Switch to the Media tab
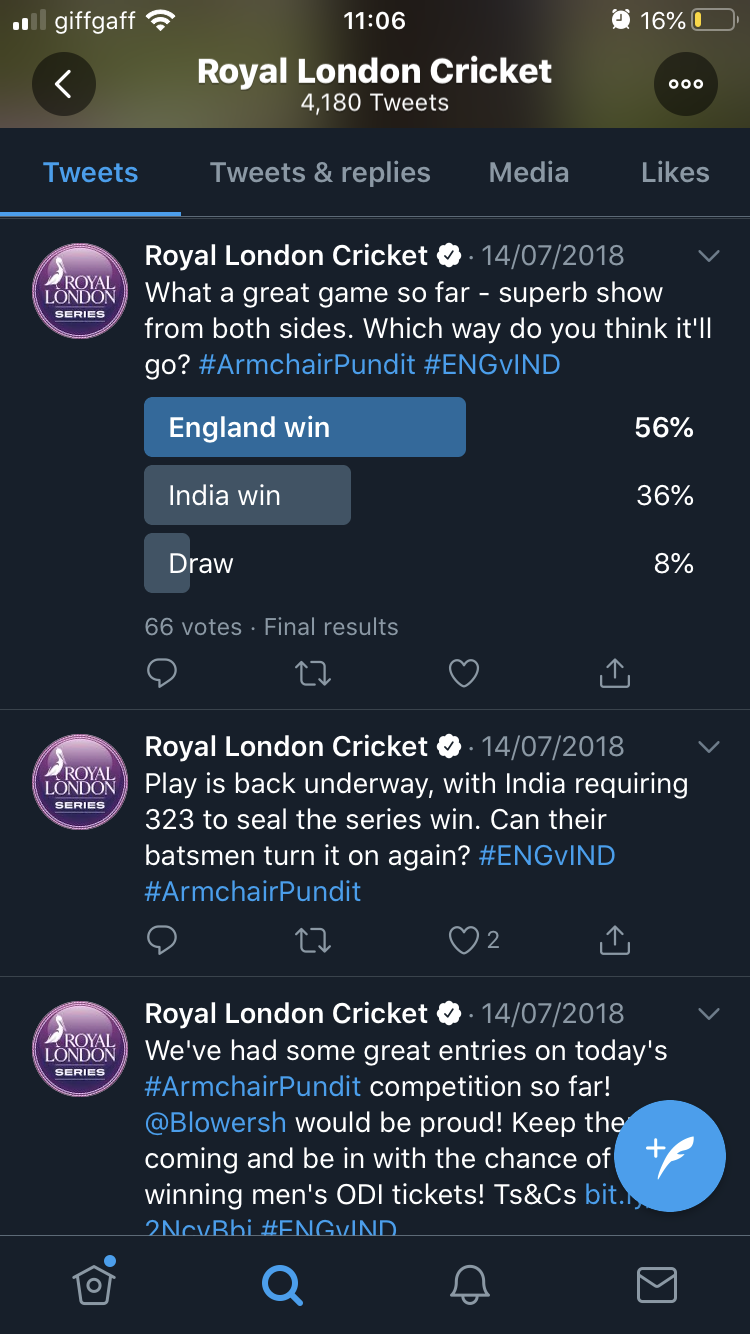 point(529,172)
